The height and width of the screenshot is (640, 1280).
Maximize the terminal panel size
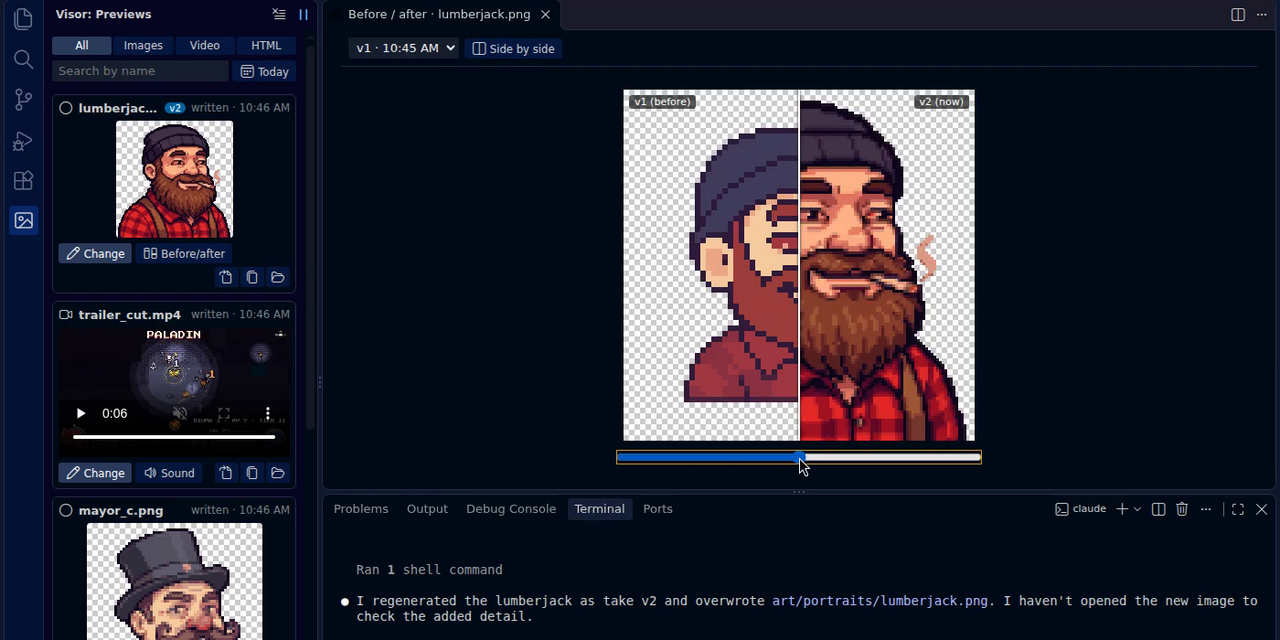(x=1238, y=509)
